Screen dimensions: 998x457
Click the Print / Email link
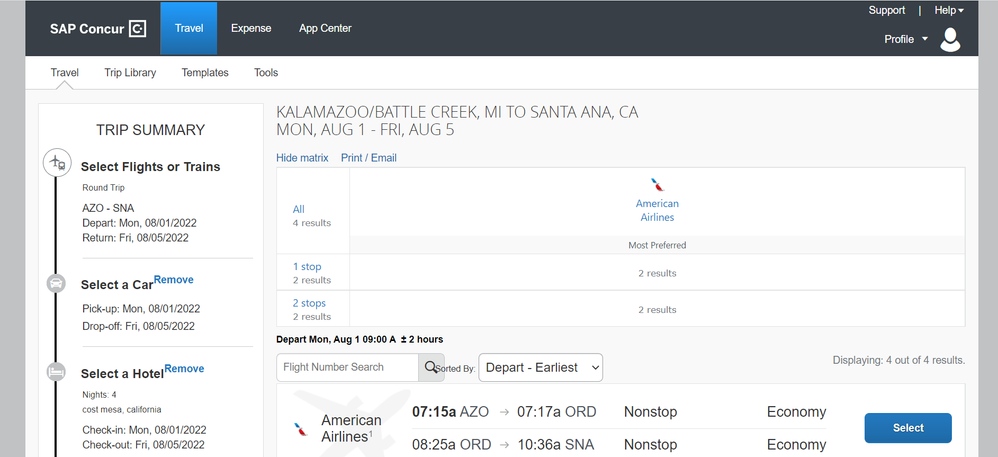pyautogui.click(x=369, y=158)
